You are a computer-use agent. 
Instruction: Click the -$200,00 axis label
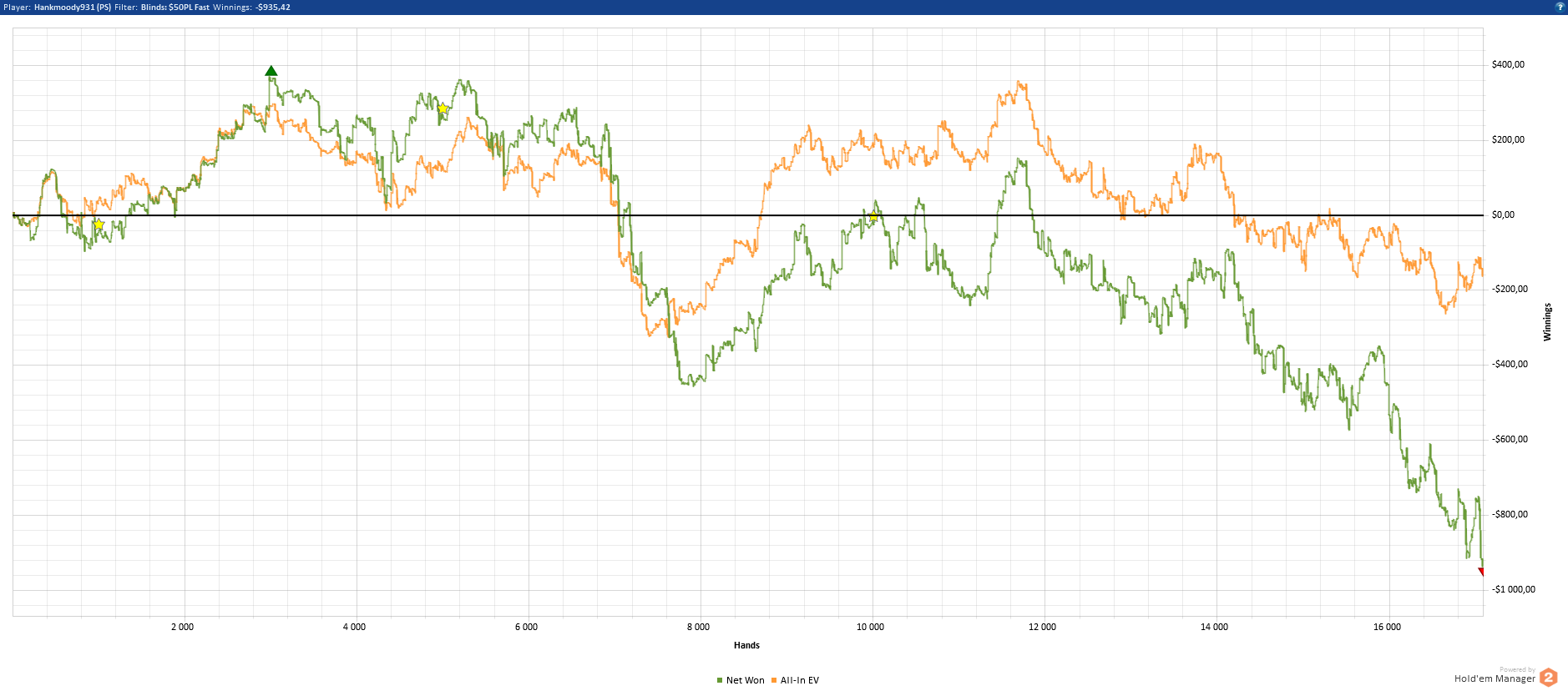click(x=1510, y=289)
